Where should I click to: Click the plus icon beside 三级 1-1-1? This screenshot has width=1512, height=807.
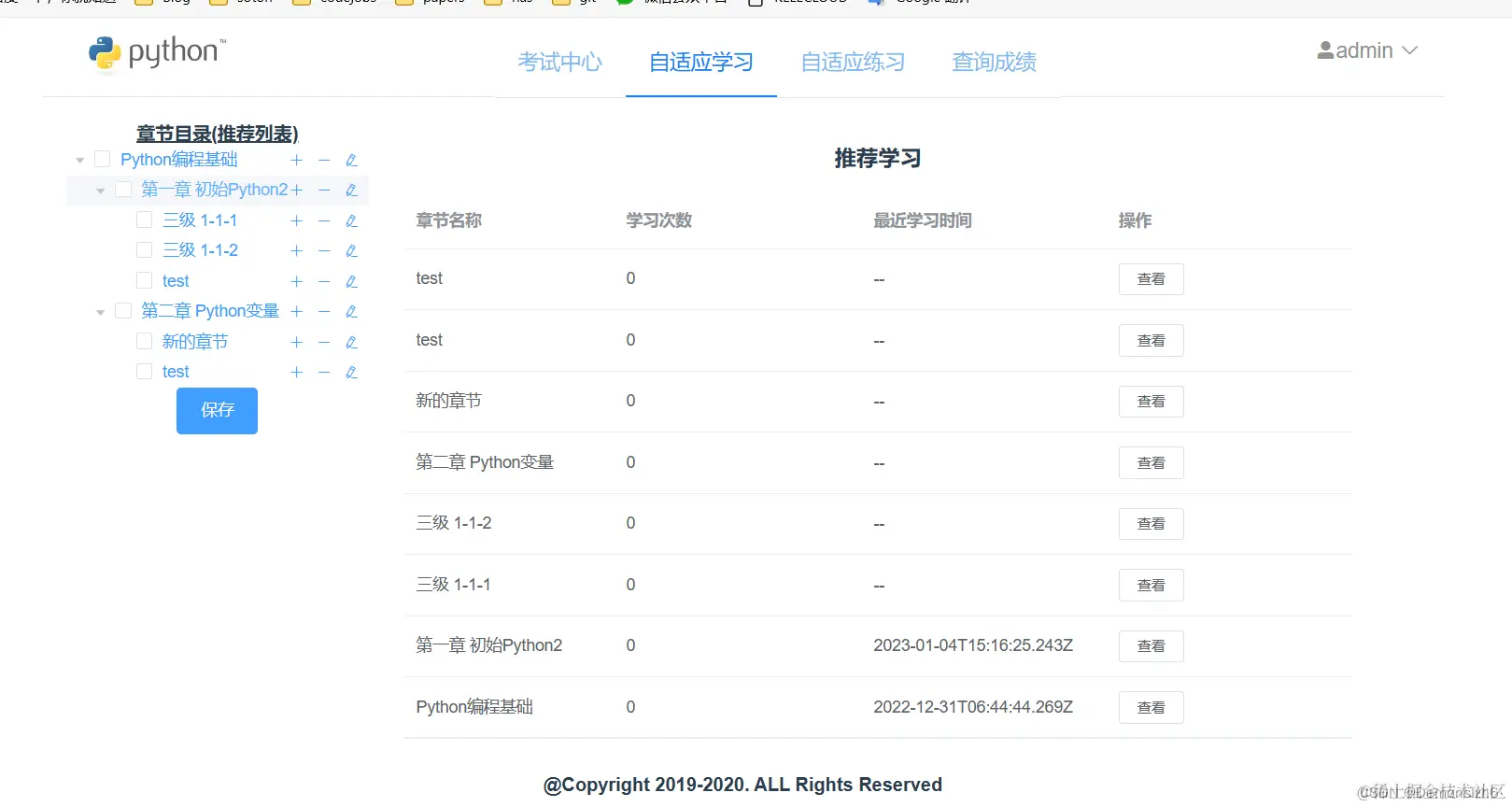tap(296, 221)
